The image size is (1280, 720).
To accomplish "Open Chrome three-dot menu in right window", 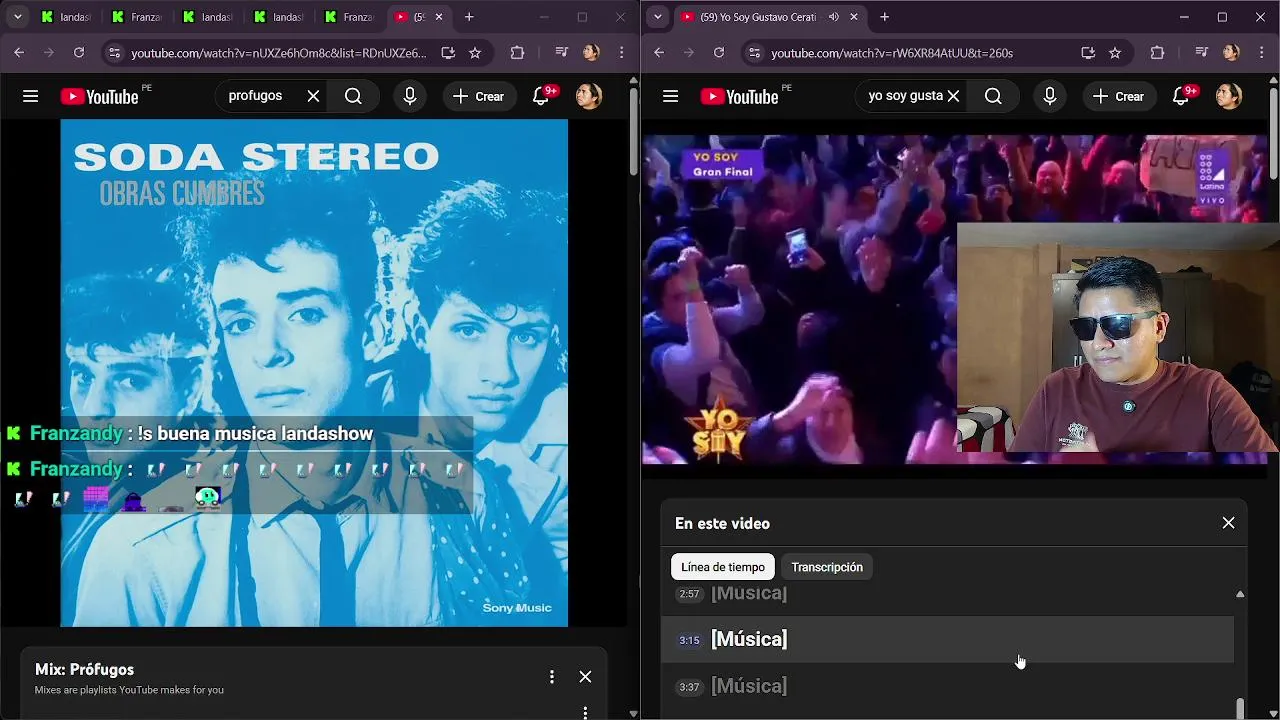I will 1262,53.
